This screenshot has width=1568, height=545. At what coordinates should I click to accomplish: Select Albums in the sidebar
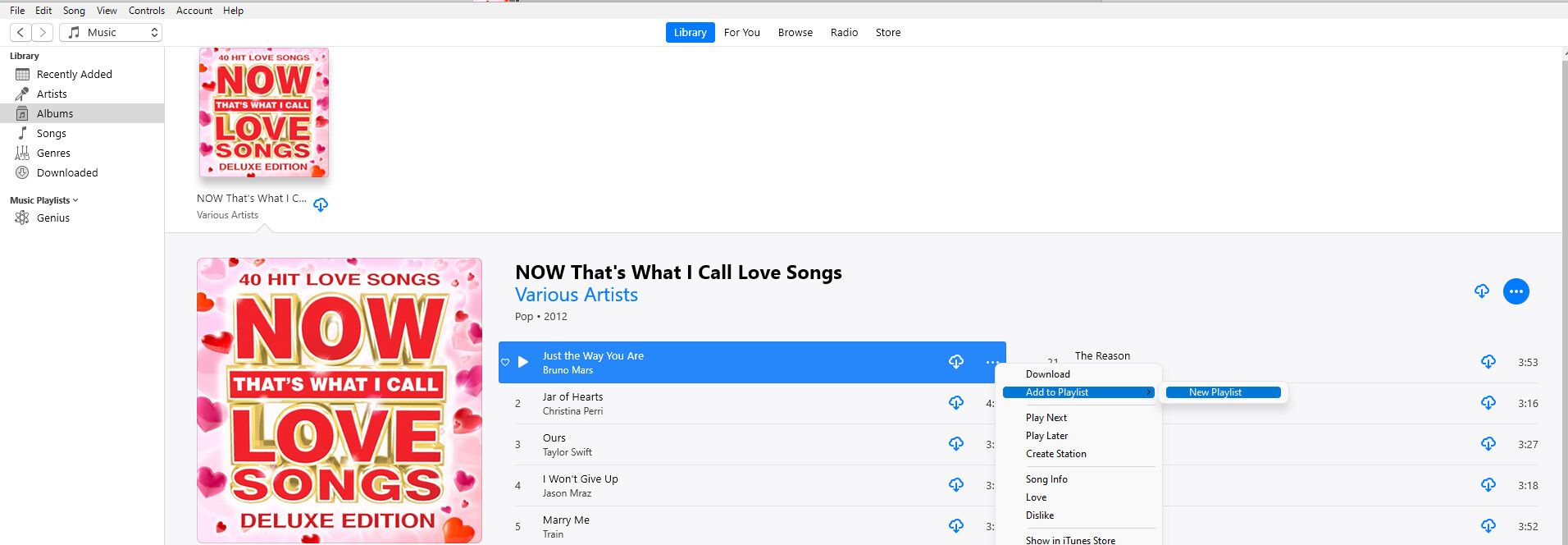(x=82, y=113)
